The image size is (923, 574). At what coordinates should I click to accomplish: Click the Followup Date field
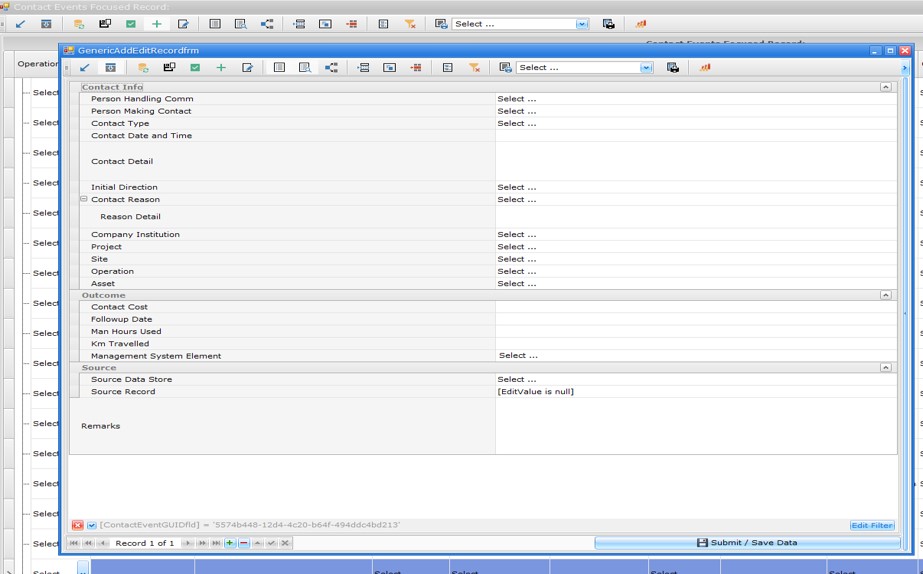694,319
